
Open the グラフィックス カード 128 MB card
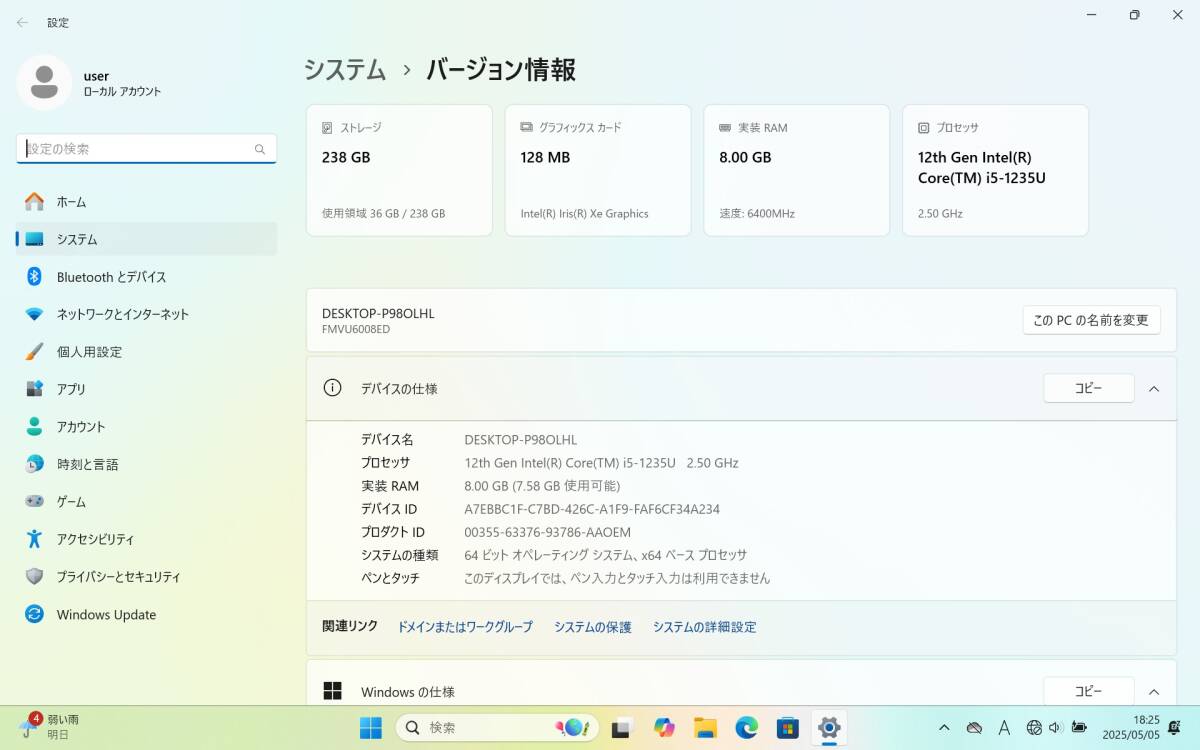click(x=598, y=170)
